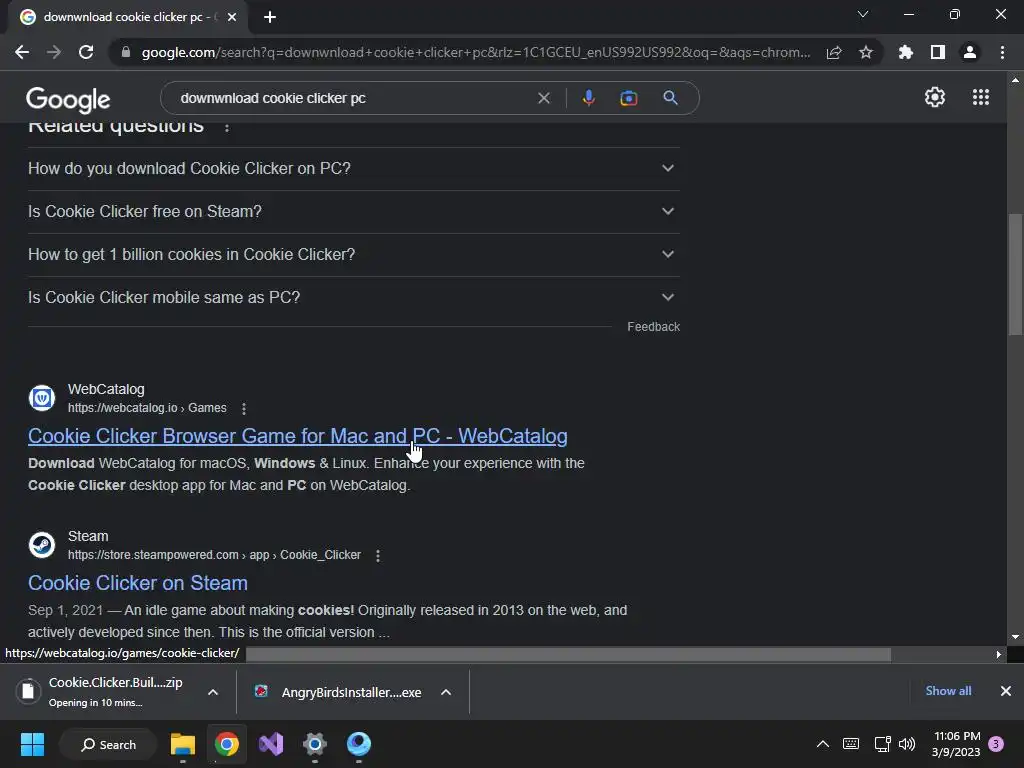1024x768 pixels.
Task: Open Steam result options menu
Action: pos(377,555)
